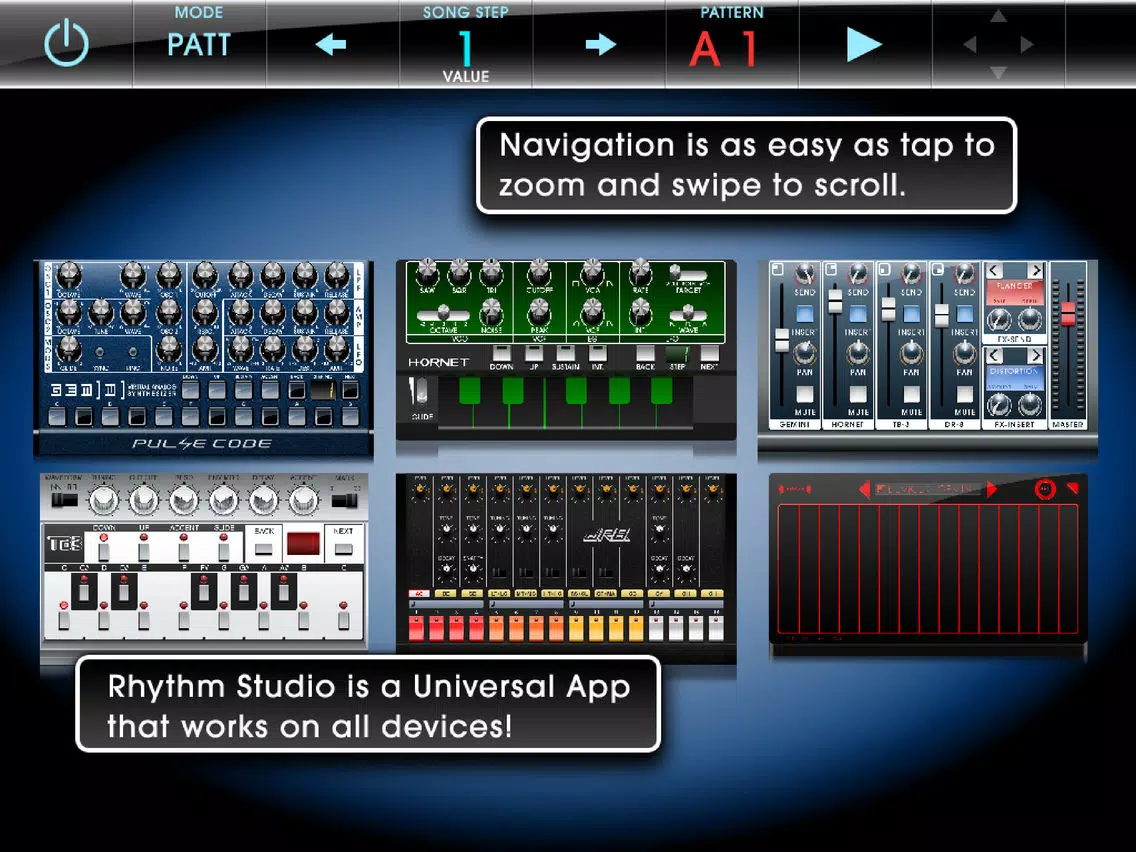1136x852 pixels.
Task: Tap the four-way navigation arrows pad
Action: click(998, 45)
